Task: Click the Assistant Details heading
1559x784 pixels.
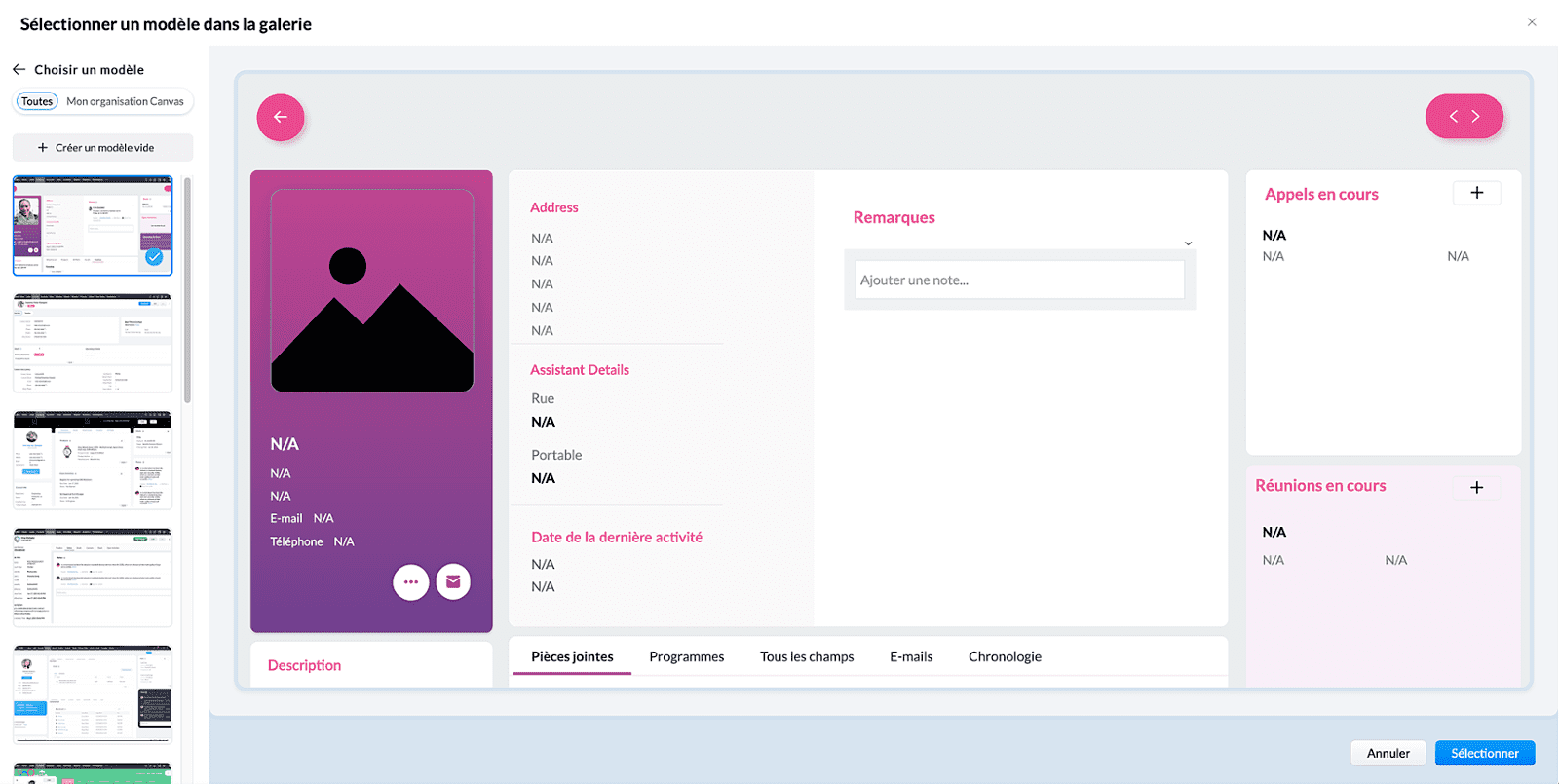Action: [x=580, y=370]
